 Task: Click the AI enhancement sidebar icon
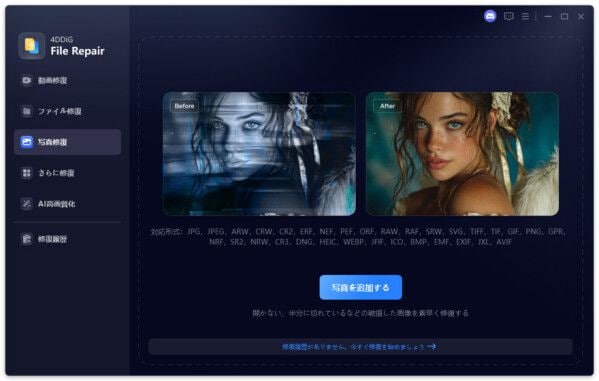pos(26,204)
